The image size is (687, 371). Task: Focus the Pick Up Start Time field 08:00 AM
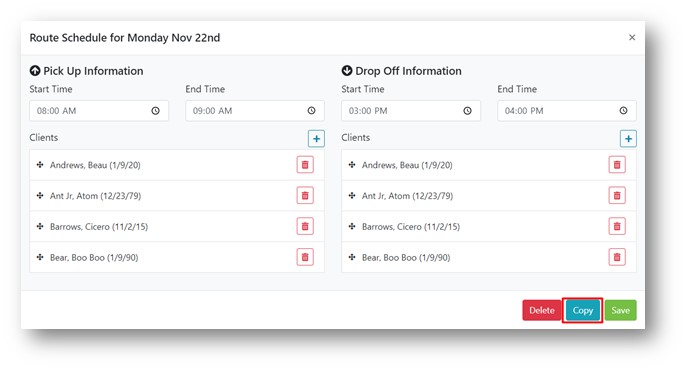(99, 111)
